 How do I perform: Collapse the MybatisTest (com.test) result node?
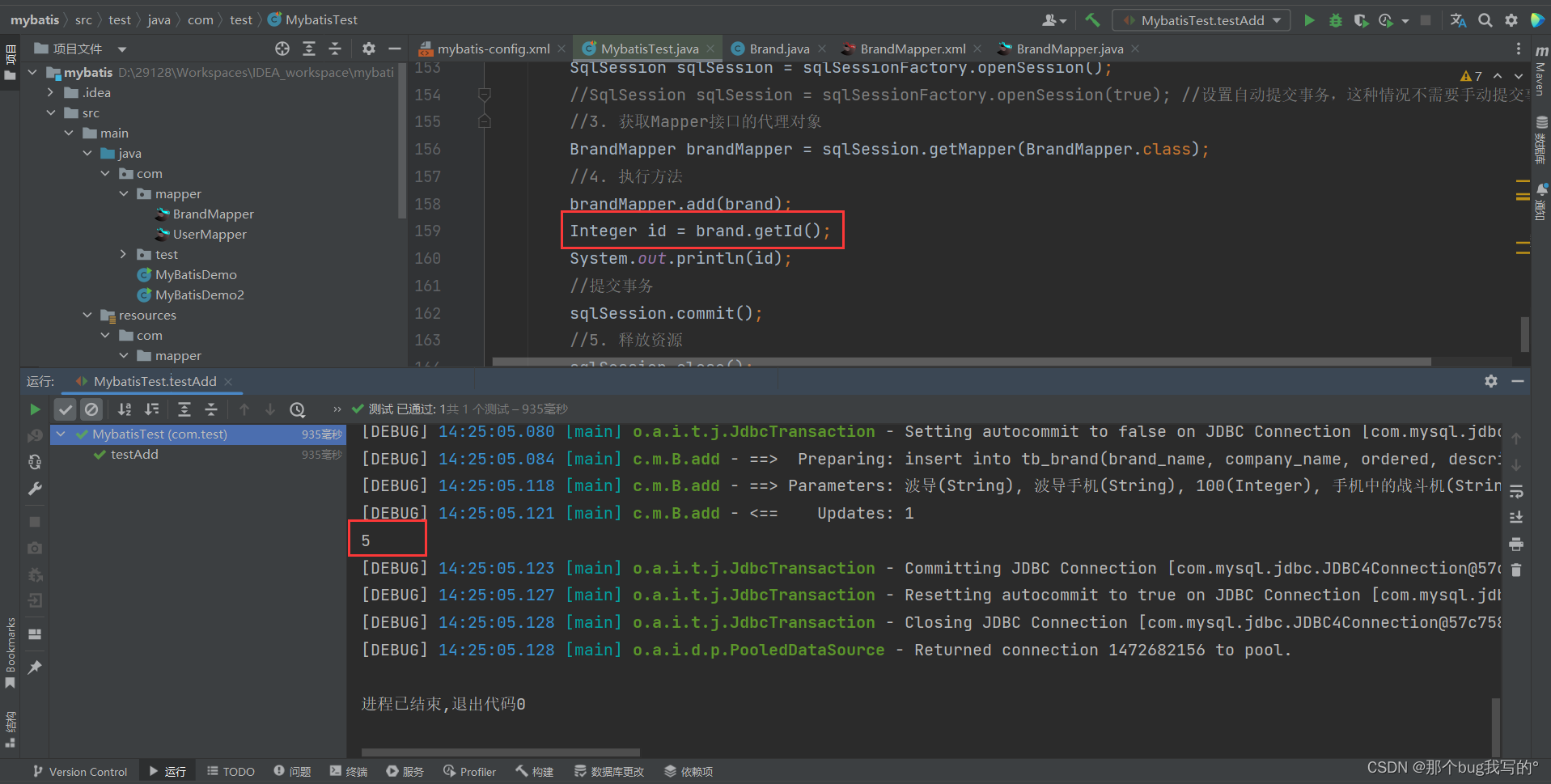pyautogui.click(x=61, y=434)
